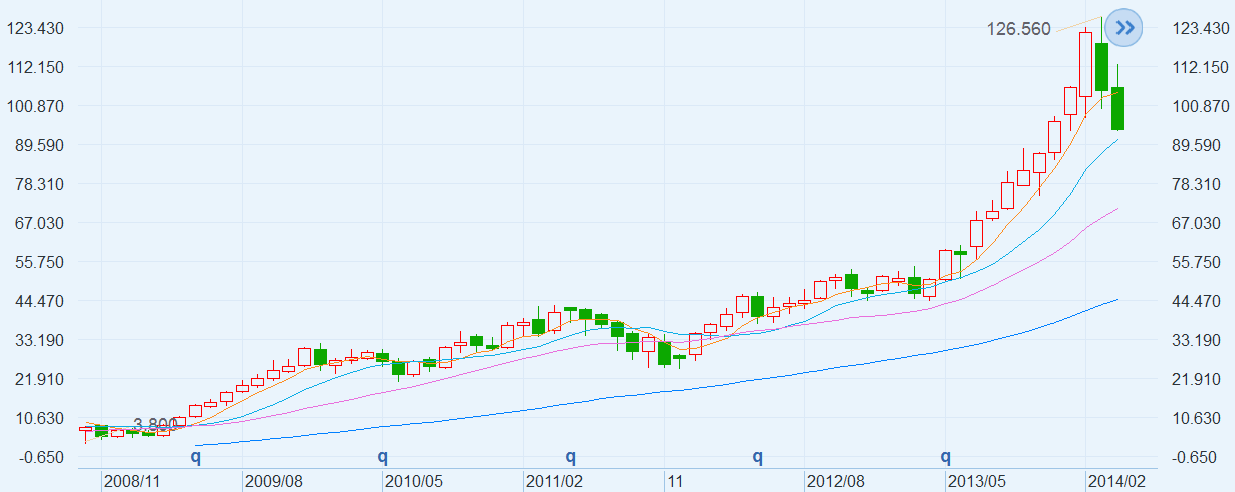Click the round double-arrow scroll forward button
1235x492 pixels.
(x=1124, y=28)
